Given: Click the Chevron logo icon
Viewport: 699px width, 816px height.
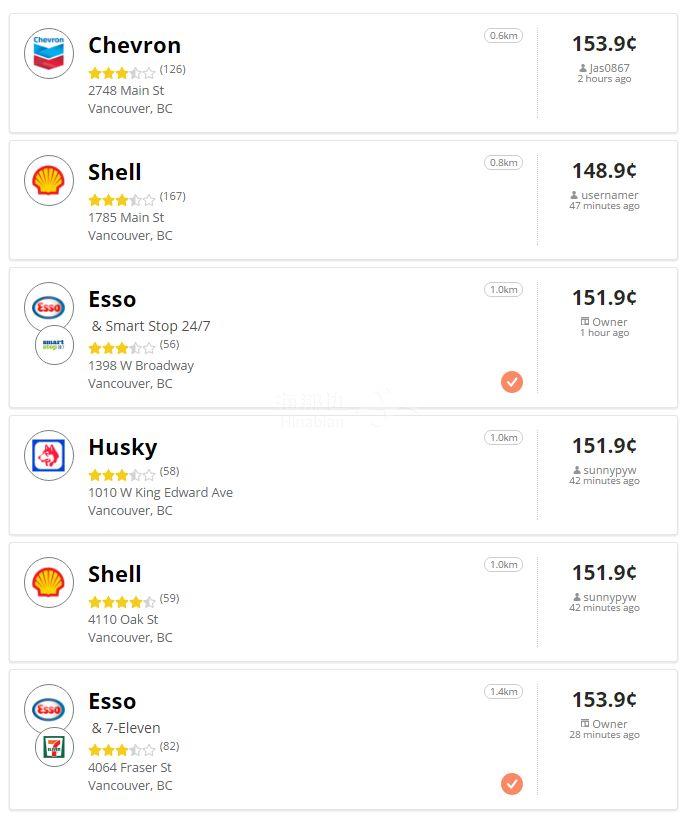Looking at the screenshot, I should (49, 53).
